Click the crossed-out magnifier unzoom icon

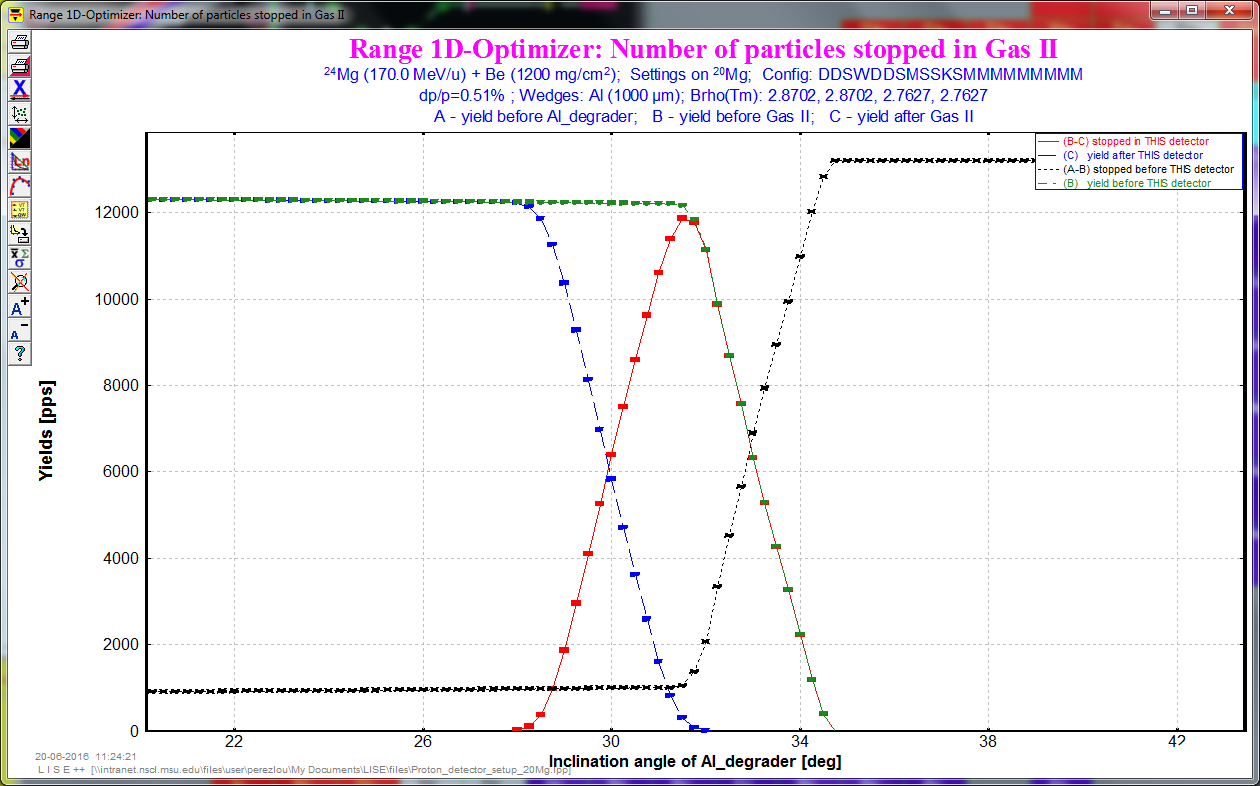pyautogui.click(x=19, y=281)
